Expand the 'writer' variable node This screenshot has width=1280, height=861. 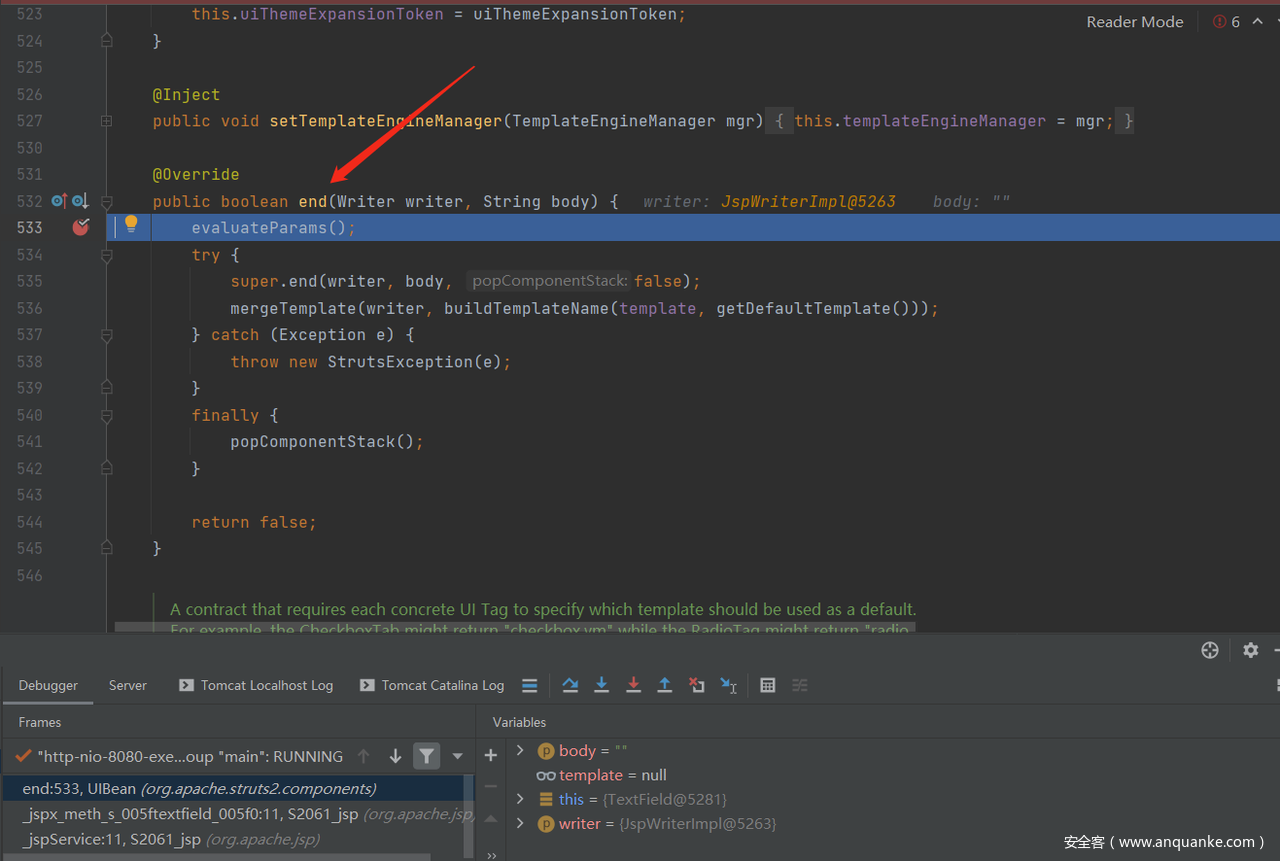point(520,824)
